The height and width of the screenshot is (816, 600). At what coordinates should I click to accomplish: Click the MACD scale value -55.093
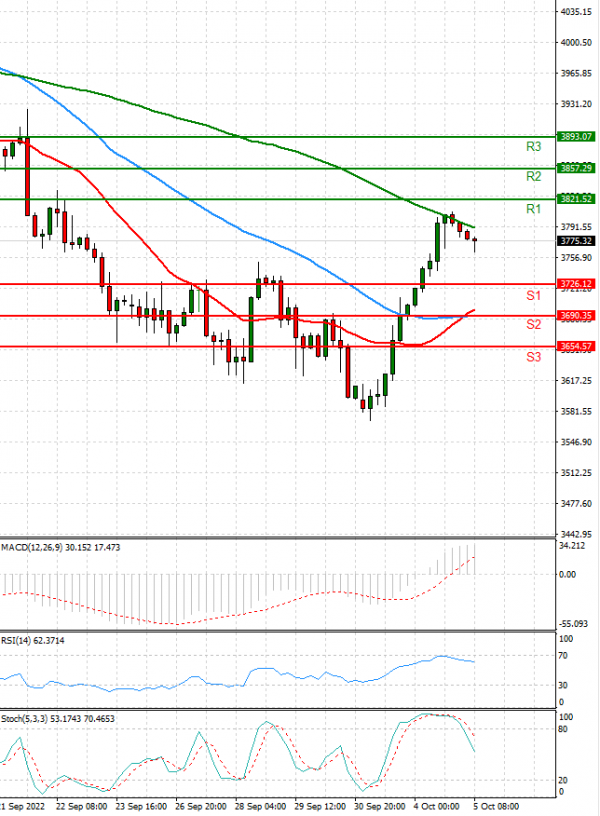pyautogui.click(x=573, y=624)
